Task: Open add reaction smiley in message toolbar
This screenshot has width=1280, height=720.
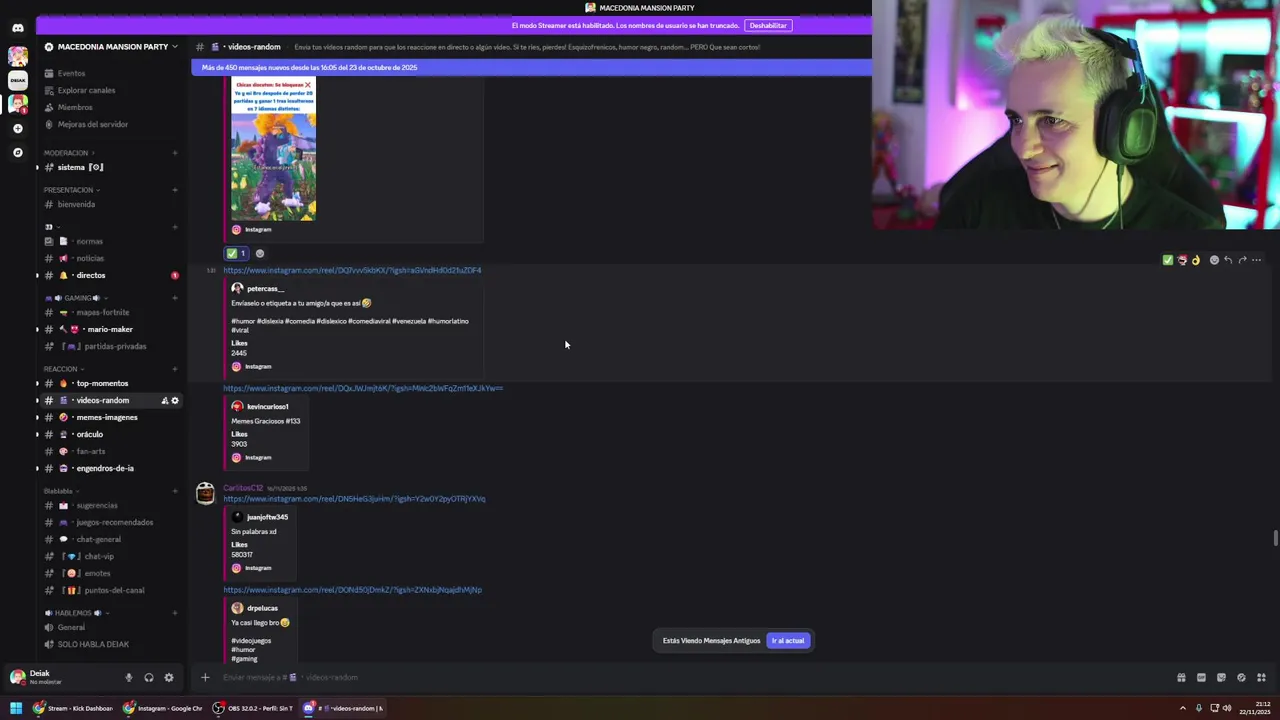Action: [1214, 260]
